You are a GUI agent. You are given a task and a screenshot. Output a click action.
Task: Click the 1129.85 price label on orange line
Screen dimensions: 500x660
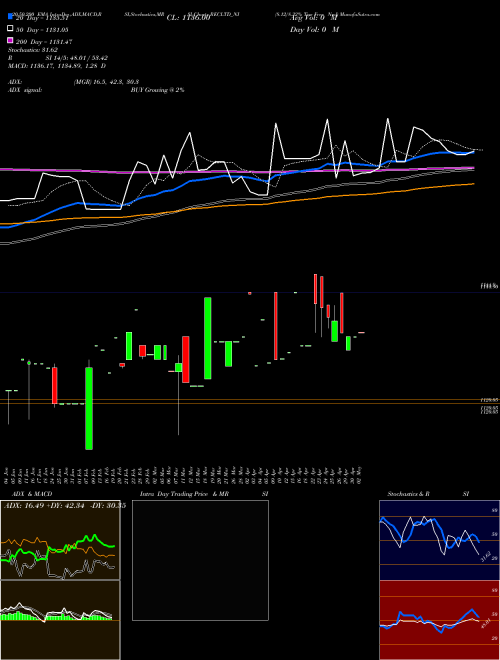(x=490, y=399)
